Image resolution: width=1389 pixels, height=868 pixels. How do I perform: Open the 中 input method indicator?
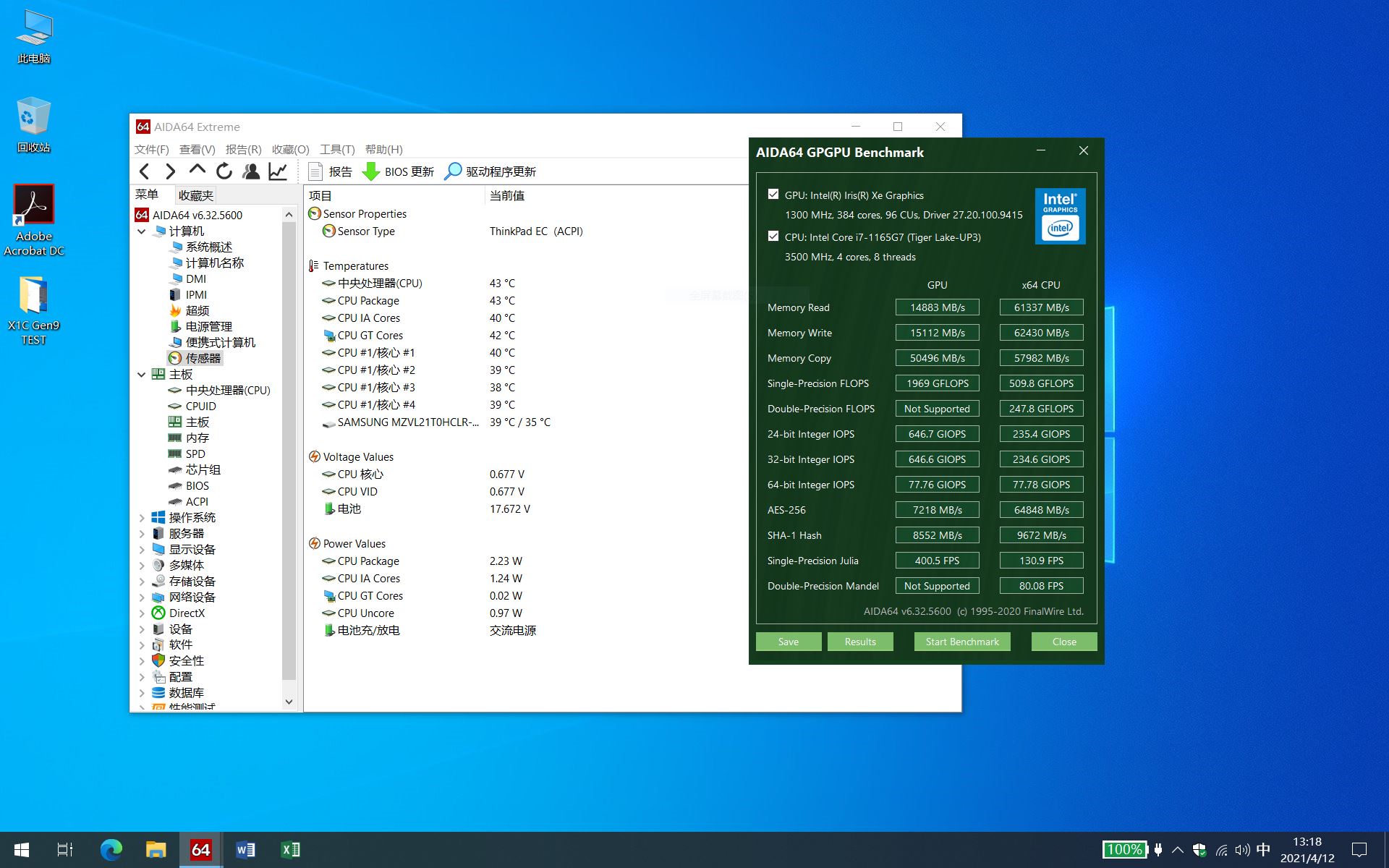point(1263,850)
